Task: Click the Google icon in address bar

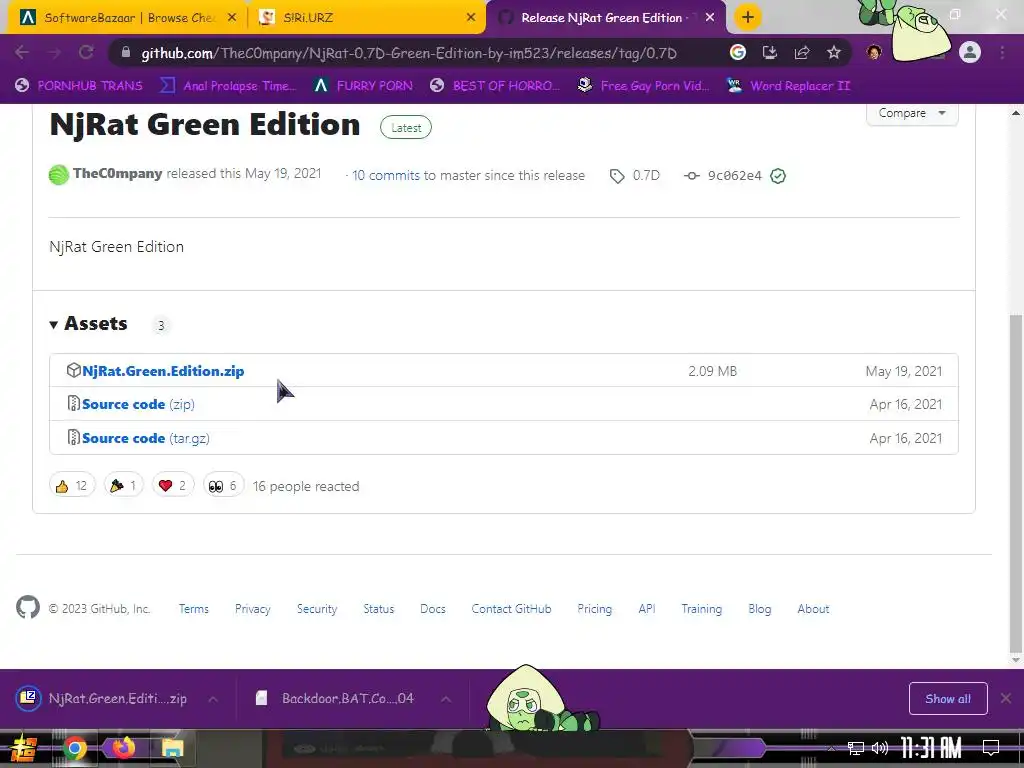Action: click(x=738, y=53)
